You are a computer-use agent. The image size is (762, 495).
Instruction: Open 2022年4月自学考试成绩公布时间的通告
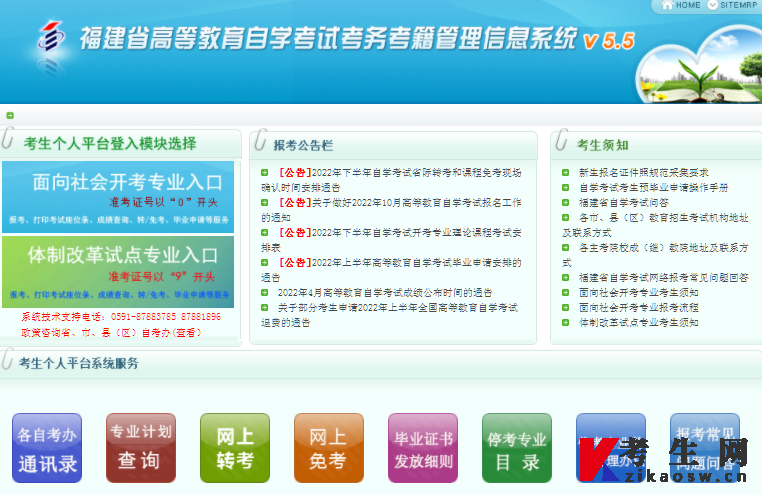(x=385, y=293)
